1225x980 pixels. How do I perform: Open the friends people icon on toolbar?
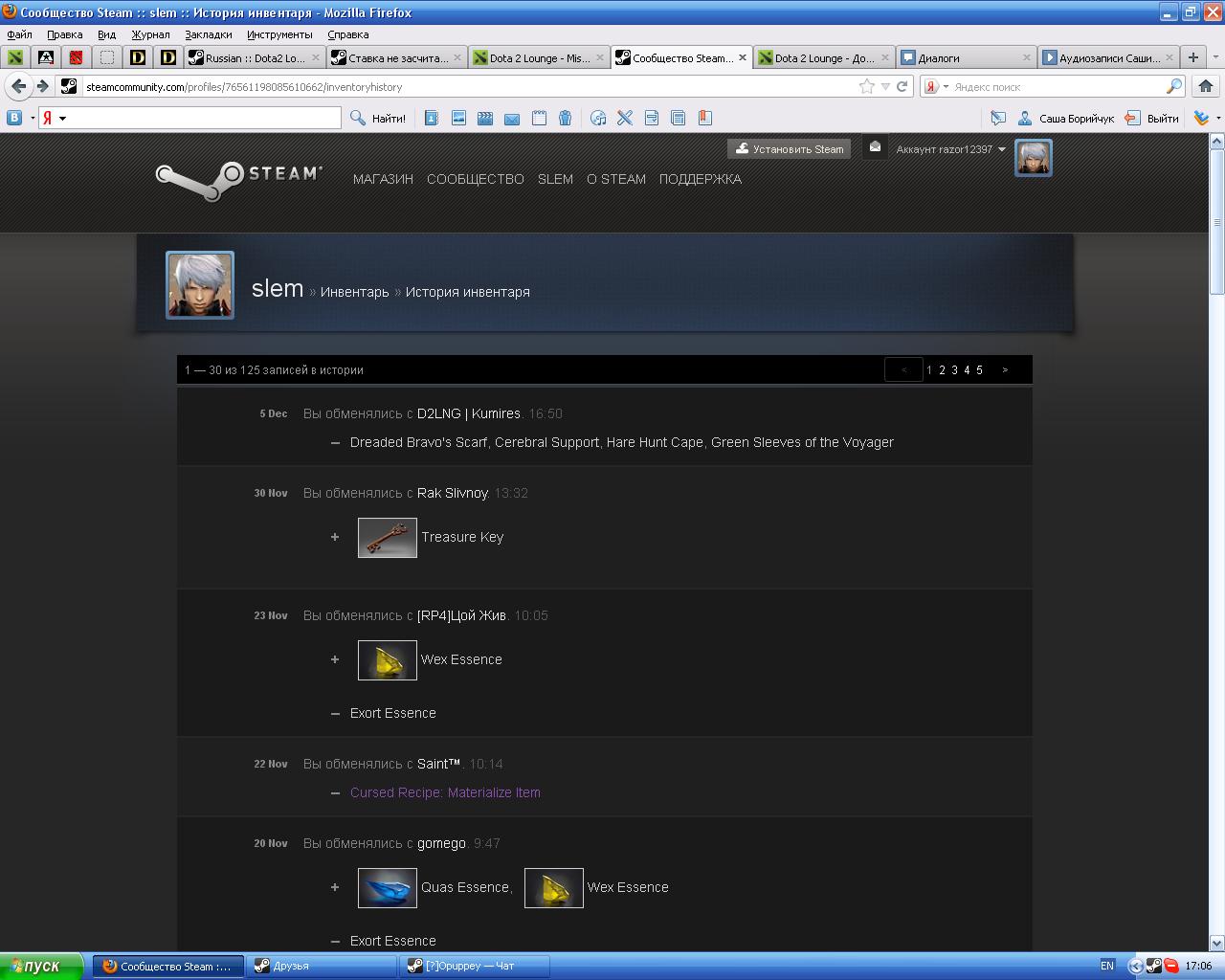pos(566,118)
